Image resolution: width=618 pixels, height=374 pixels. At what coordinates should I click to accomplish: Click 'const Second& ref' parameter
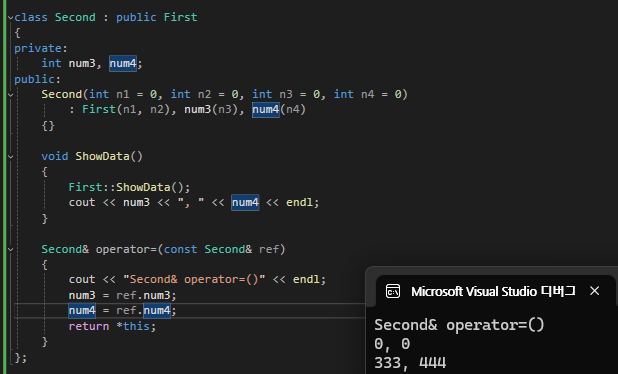coord(221,249)
